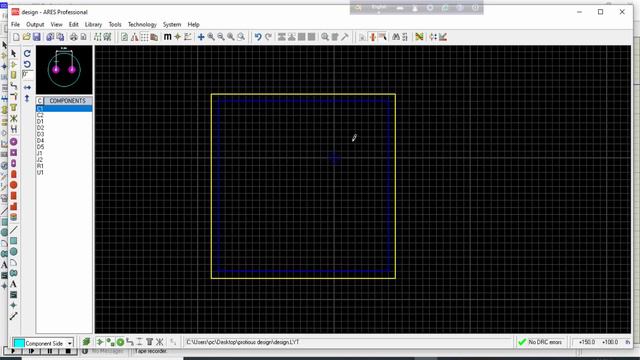The width and height of the screenshot is (640, 360).
Task: Select the Zone mode tool
Action: (13, 108)
